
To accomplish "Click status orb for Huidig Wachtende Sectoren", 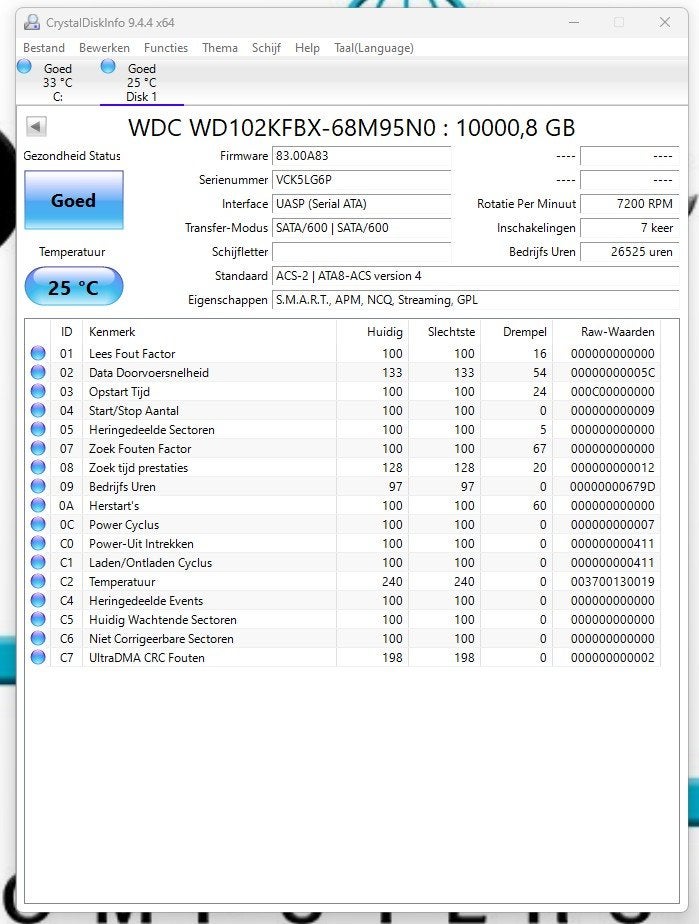I will 38,619.
